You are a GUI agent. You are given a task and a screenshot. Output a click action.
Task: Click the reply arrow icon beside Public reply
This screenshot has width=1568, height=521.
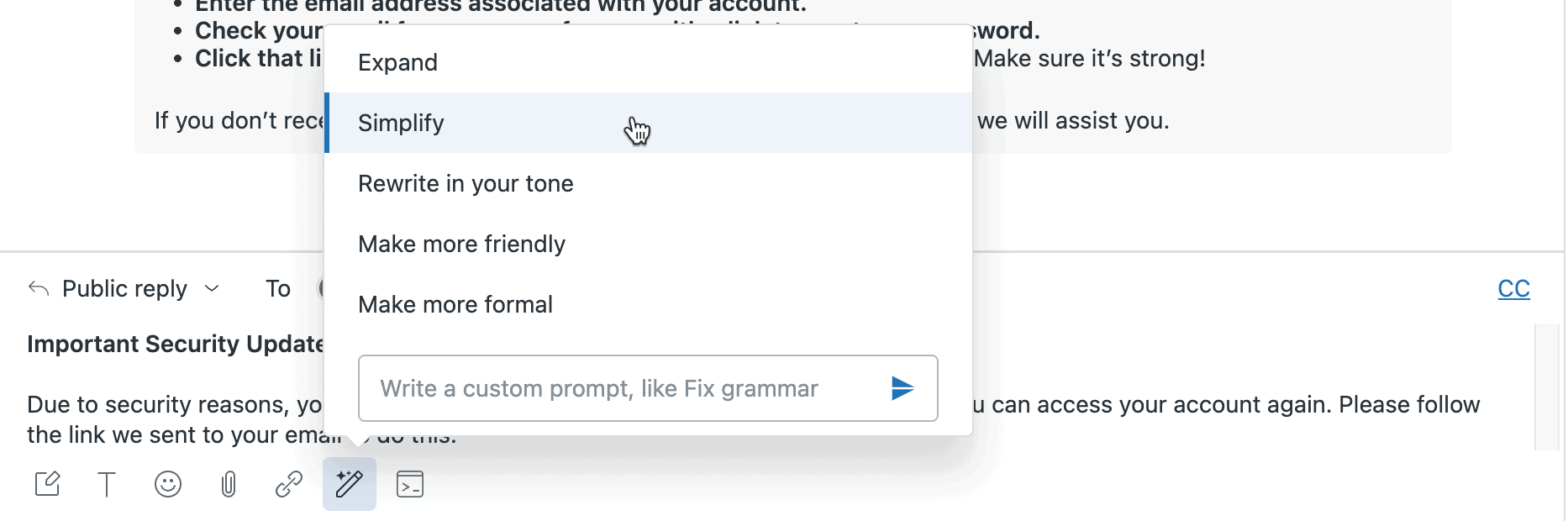pos(37,288)
